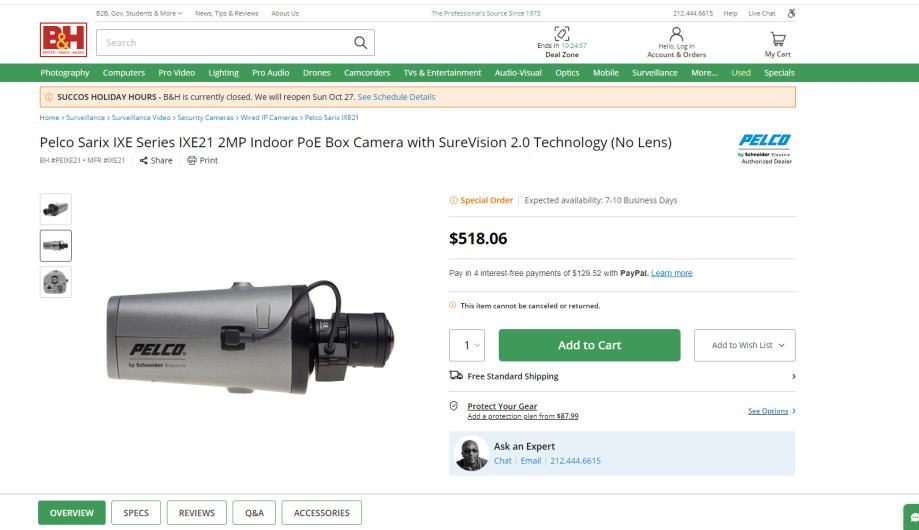Select the third product thumbnail
The height and width of the screenshot is (530, 919).
(56, 281)
